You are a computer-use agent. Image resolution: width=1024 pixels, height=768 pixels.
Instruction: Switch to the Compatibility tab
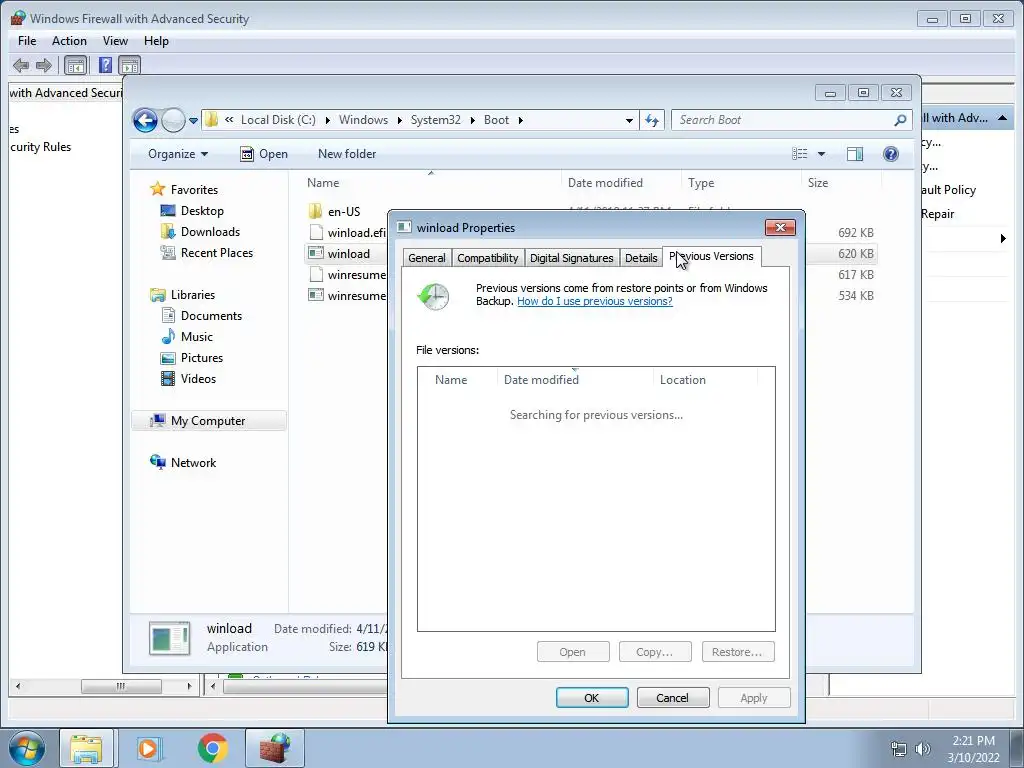click(x=488, y=258)
